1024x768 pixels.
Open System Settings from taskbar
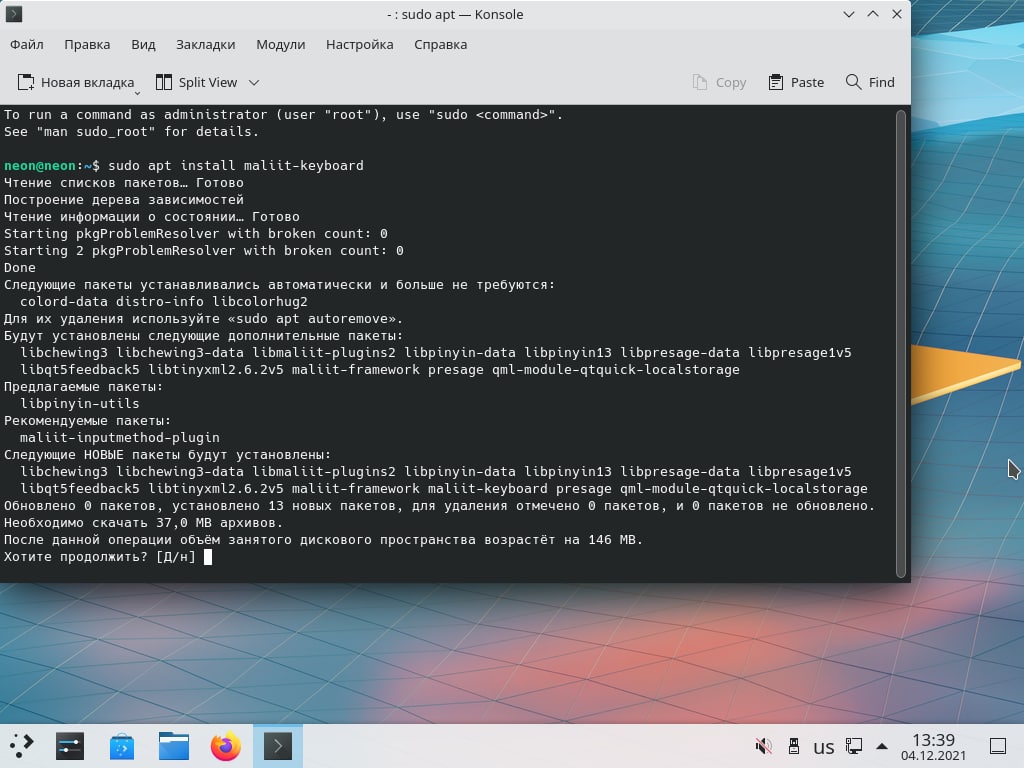pos(70,746)
